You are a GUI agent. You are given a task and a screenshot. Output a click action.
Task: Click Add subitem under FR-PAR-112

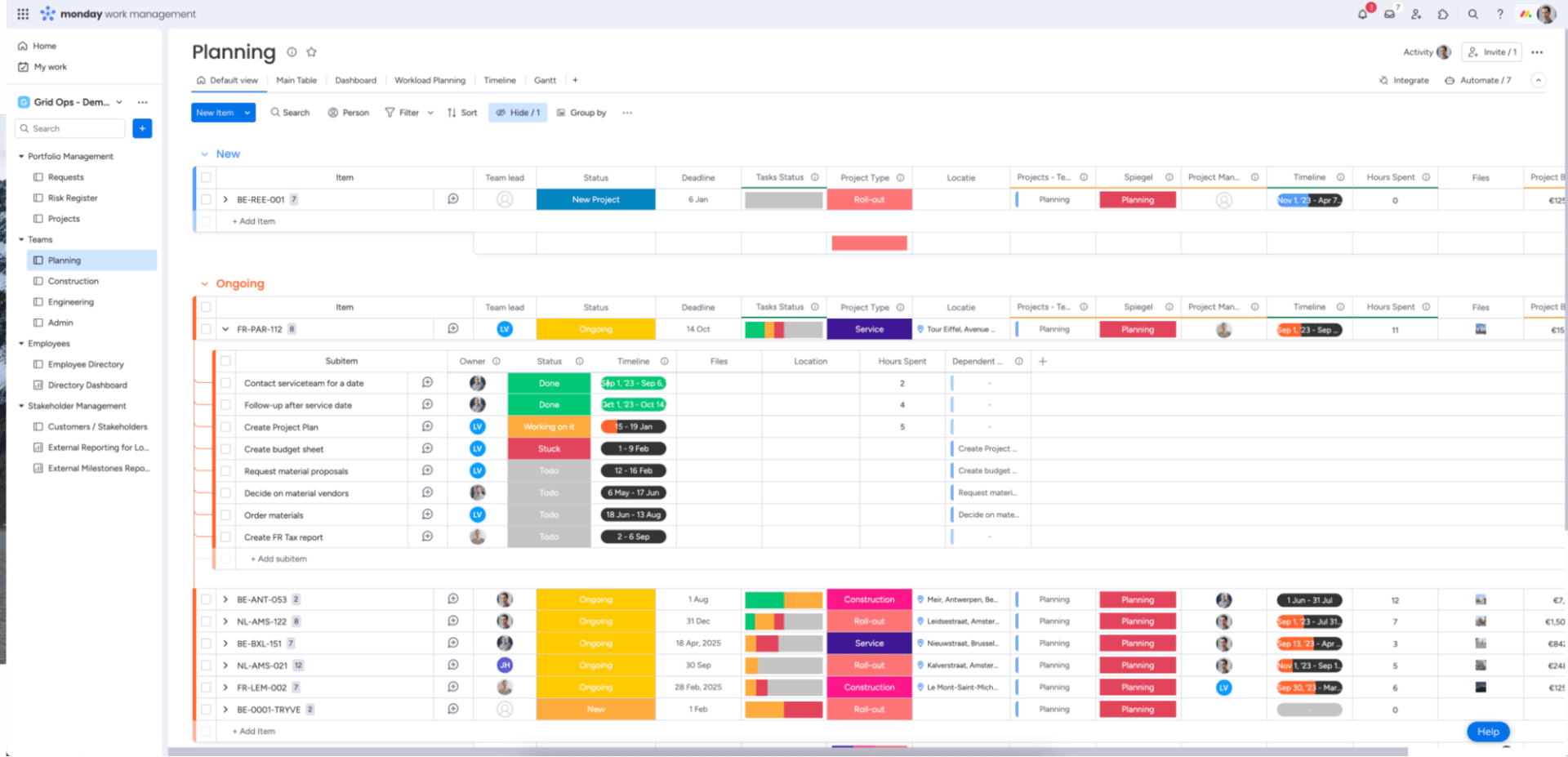279,559
